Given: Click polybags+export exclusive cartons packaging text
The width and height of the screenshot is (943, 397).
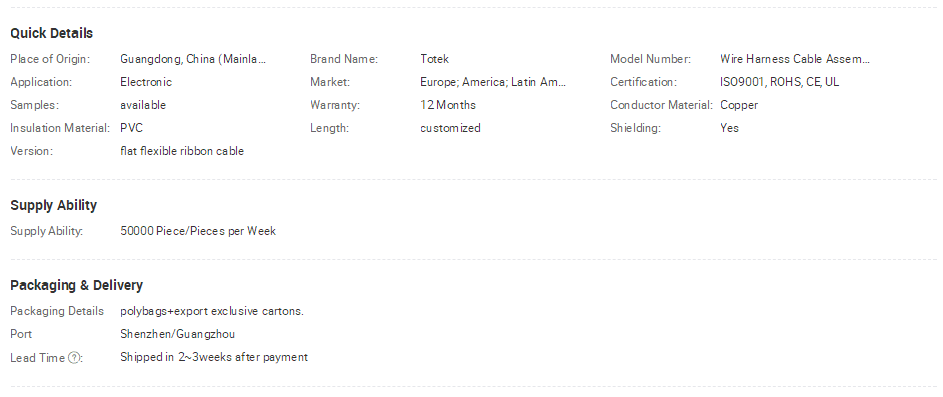Looking at the screenshot, I should (x=212, y=311).
